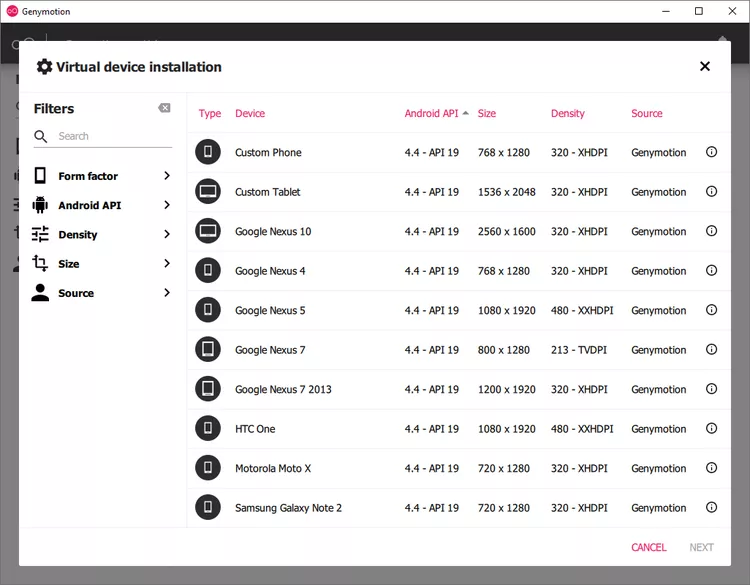Click the Custom Phone device type icon
Viewport: 750px width, 585px height.
tap(208, 152)
